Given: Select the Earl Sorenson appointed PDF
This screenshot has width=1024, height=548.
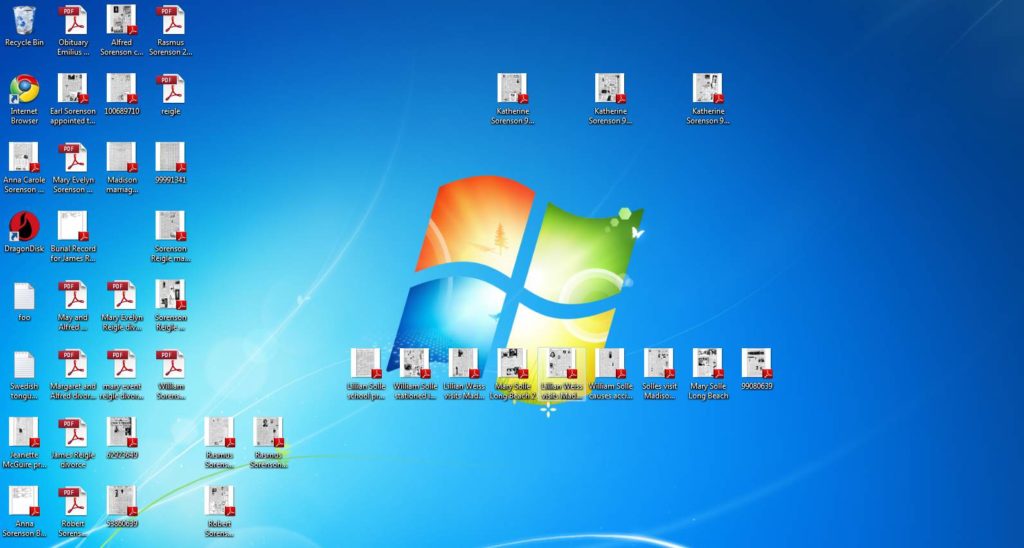Looking at the screenshot, I should [x=73, y=89].
